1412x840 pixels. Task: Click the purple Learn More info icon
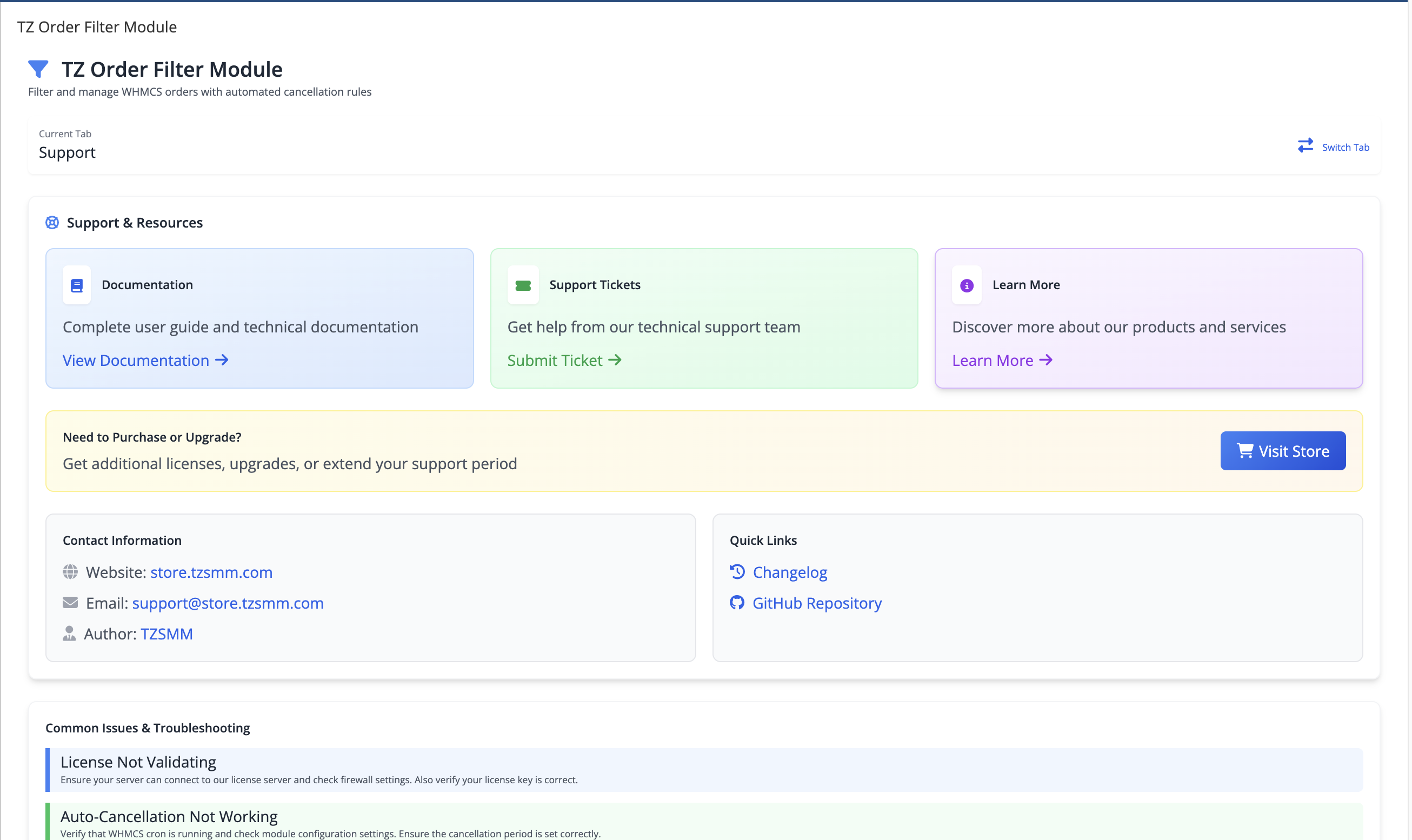(x=967, y=285)
